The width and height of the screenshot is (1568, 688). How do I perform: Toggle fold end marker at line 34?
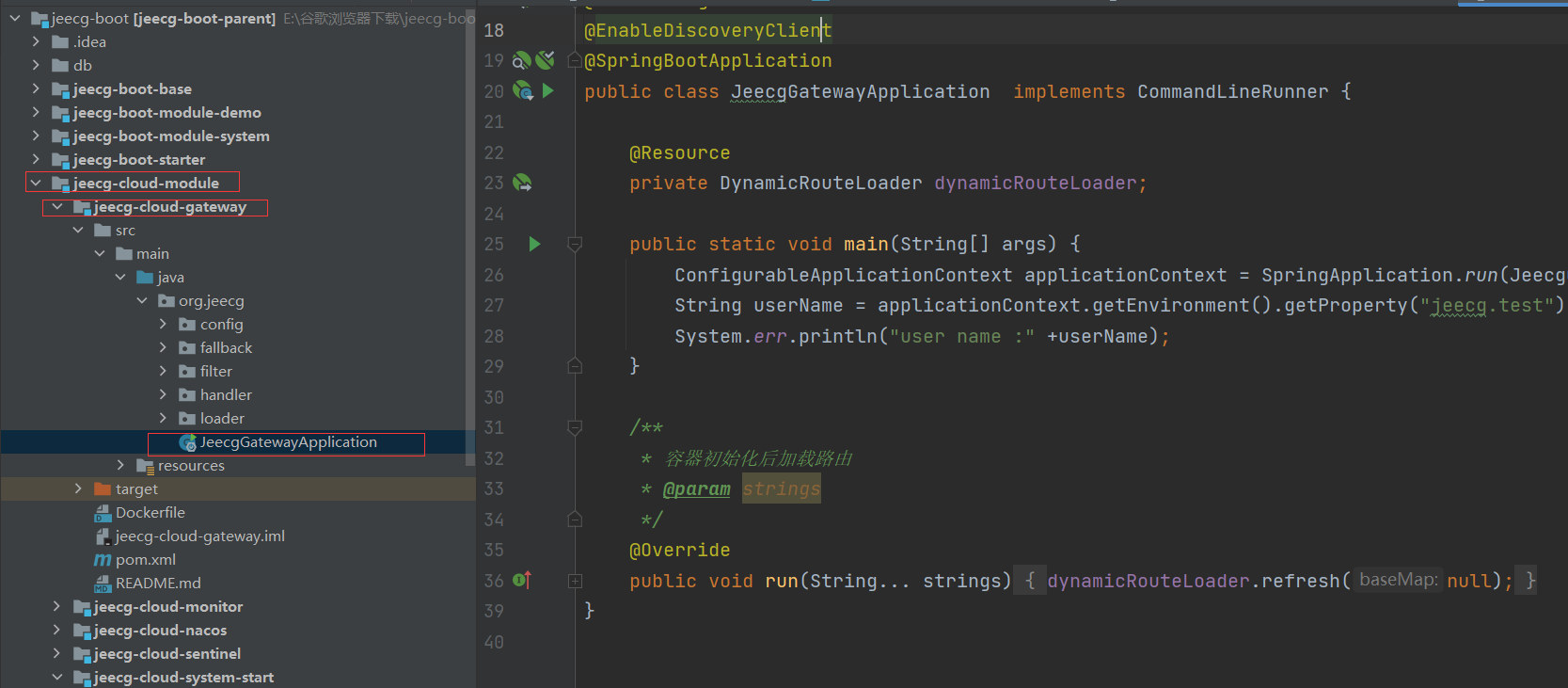click(575, 519)
